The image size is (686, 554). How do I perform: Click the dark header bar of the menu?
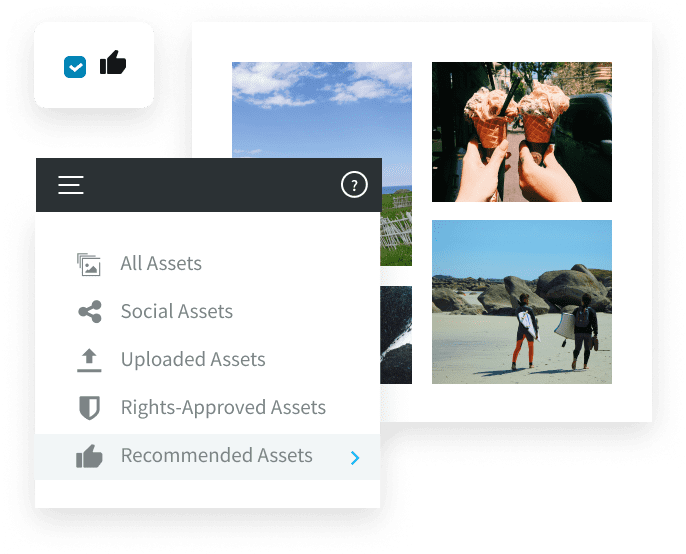click(x=209, y=185)
